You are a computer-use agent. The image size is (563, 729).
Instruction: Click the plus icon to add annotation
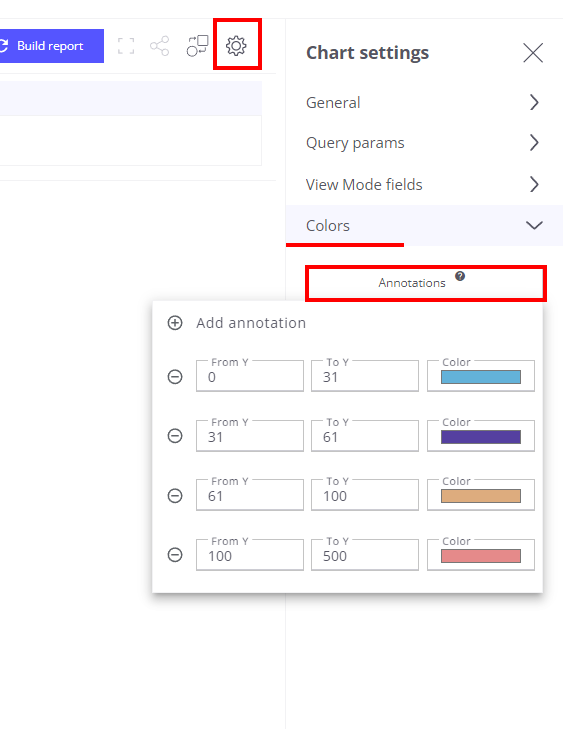pos(175,323)
